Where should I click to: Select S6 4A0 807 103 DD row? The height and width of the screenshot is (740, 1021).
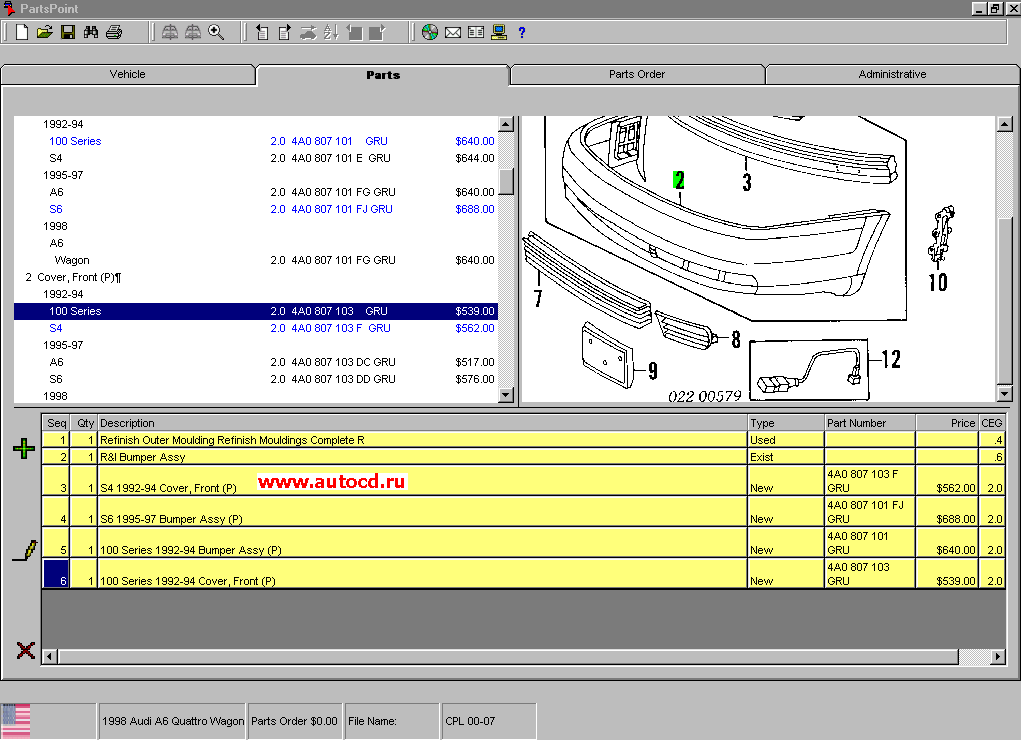(x=255, y=379)
